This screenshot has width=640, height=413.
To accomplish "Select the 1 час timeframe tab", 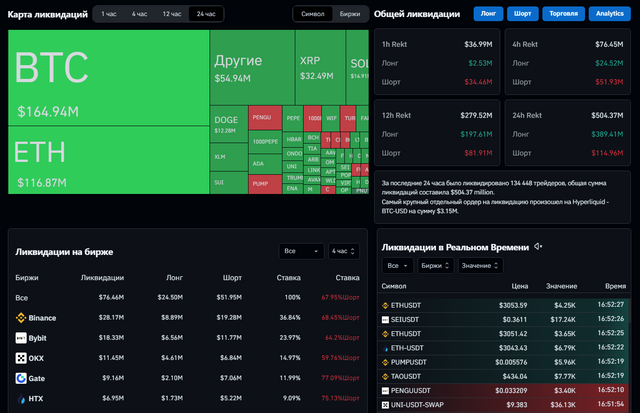I will click(109, 14).
